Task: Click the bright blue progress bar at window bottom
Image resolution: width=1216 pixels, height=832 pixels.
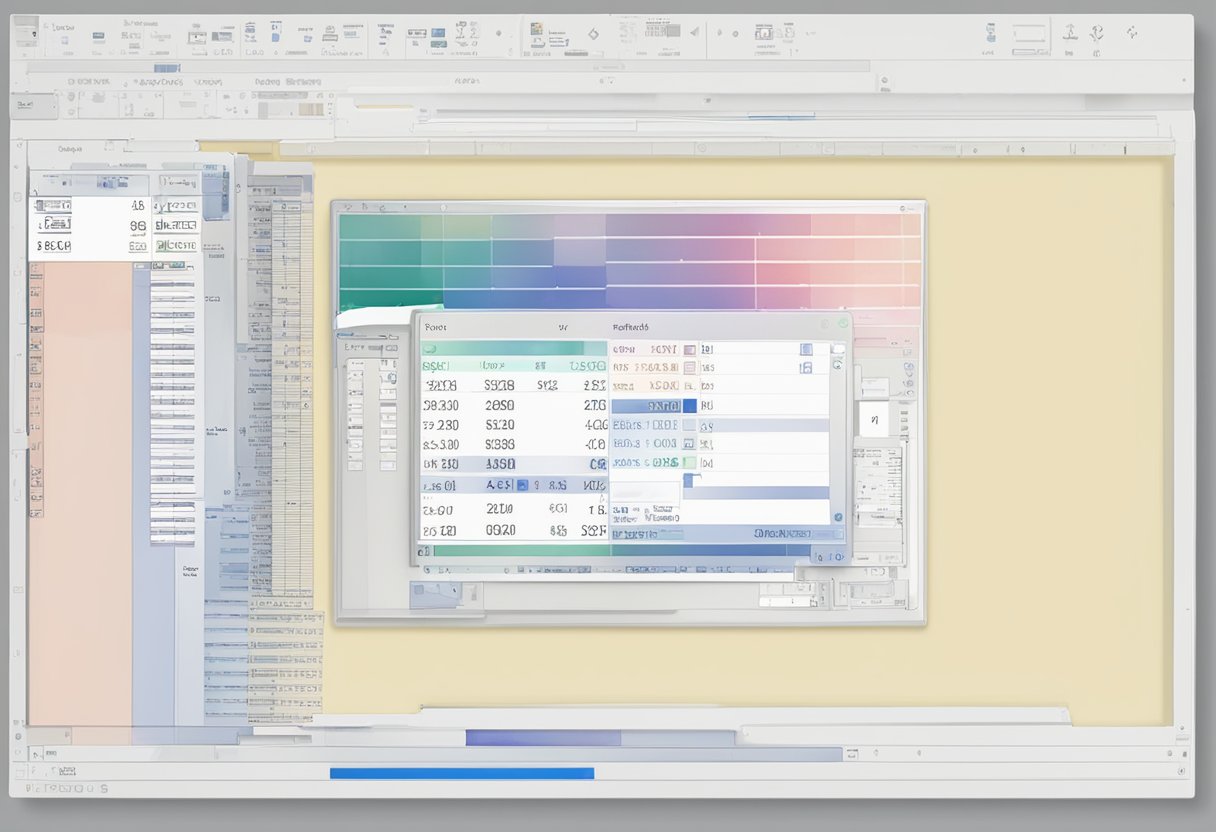Action: (461, 773)
